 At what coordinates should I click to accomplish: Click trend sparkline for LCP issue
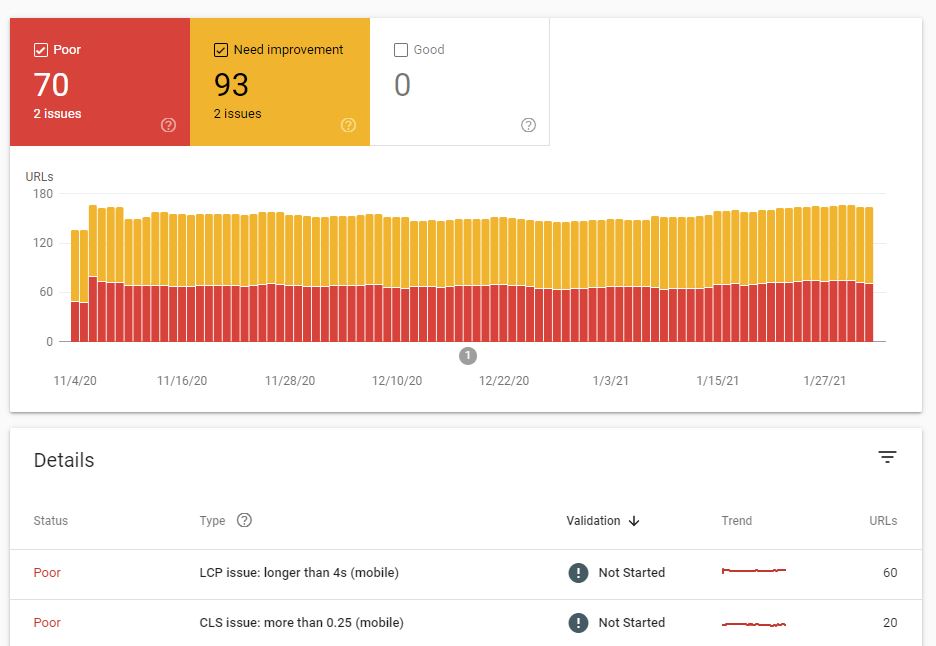pos(754,571)
